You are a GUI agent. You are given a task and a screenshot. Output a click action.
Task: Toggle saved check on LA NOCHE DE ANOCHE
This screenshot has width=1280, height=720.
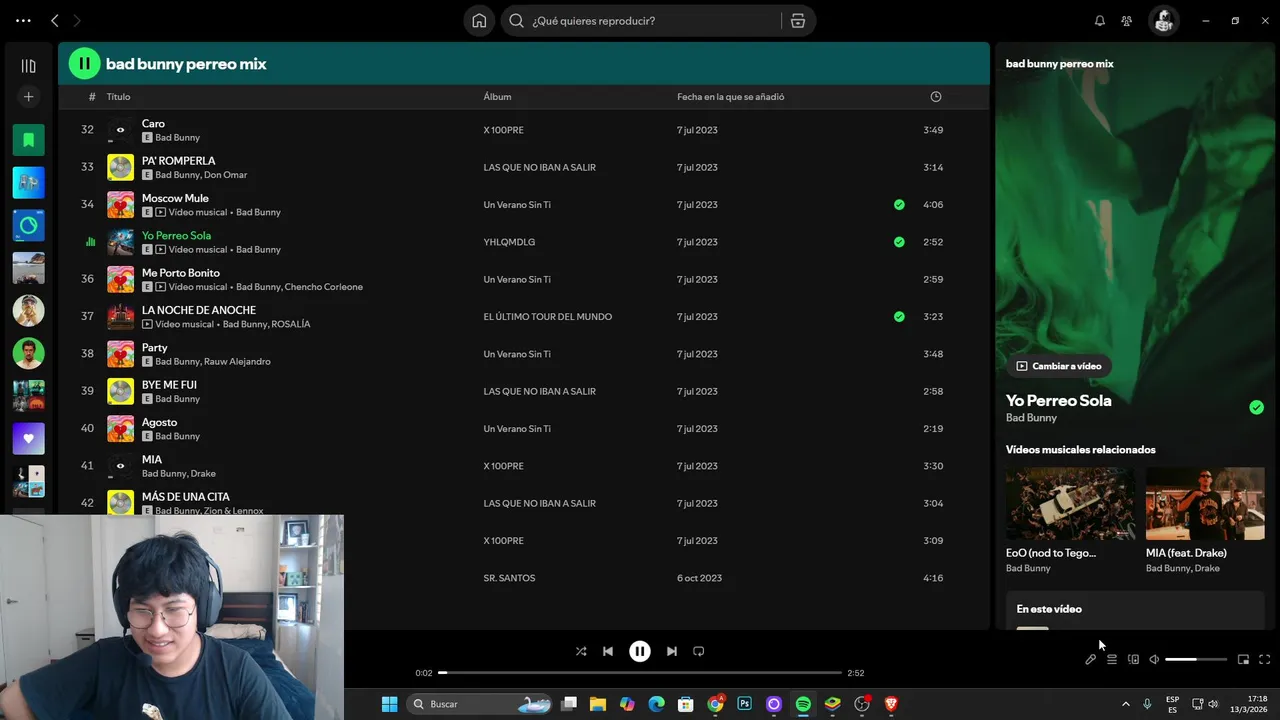[899, 317]
